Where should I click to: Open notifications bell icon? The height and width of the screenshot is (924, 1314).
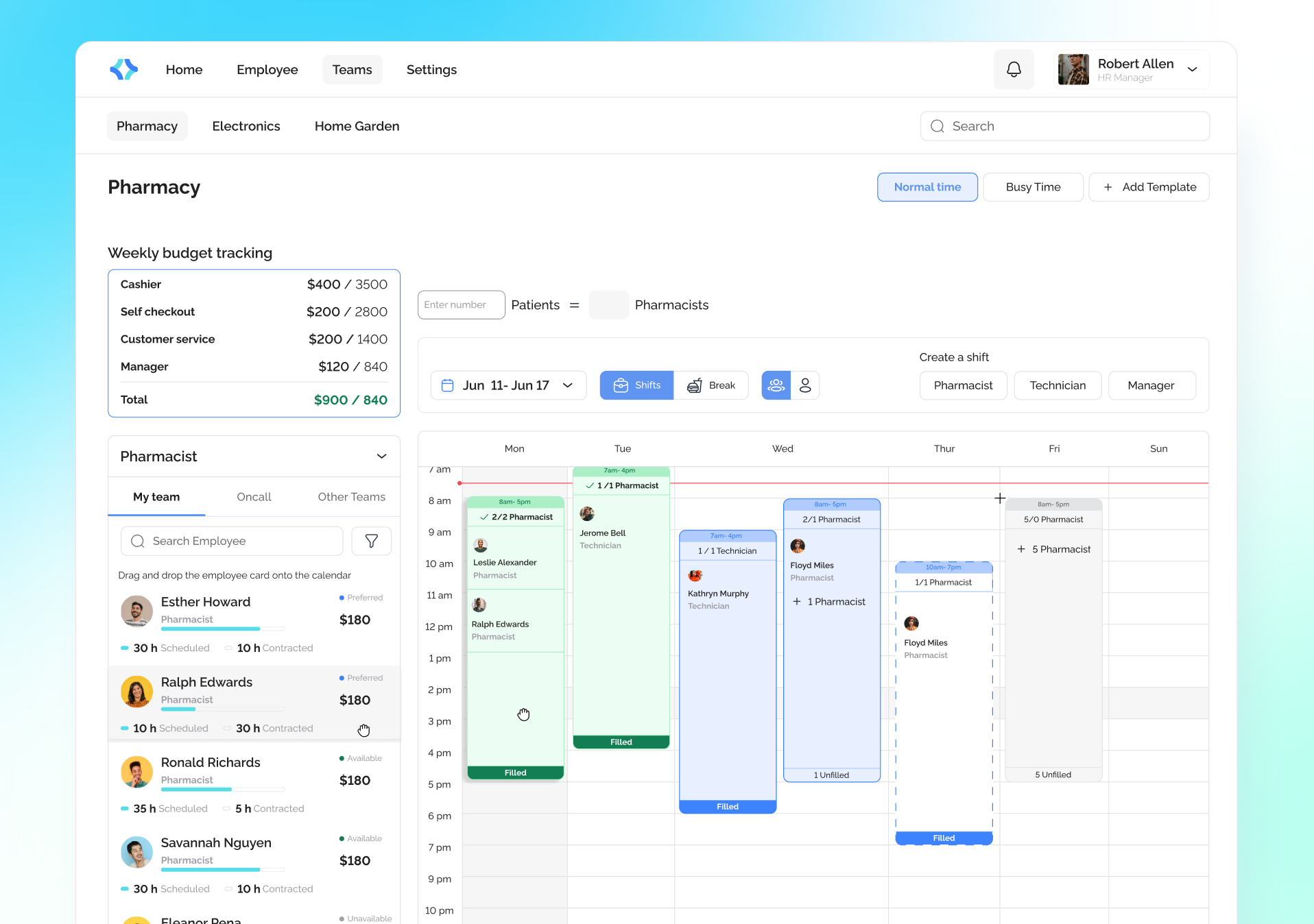click(x=1014, y=69)
